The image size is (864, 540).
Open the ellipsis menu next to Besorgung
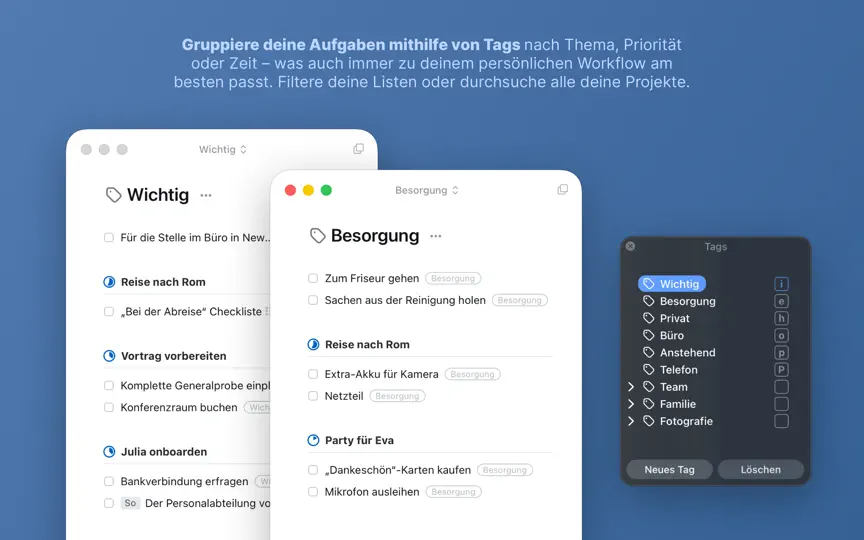coord(436,236)
